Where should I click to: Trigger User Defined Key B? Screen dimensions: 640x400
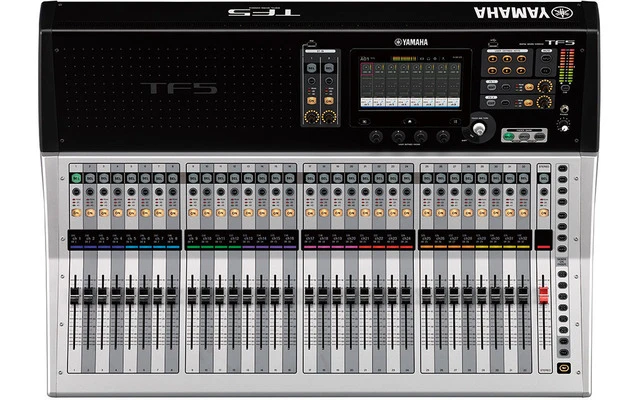click(507, 59)
